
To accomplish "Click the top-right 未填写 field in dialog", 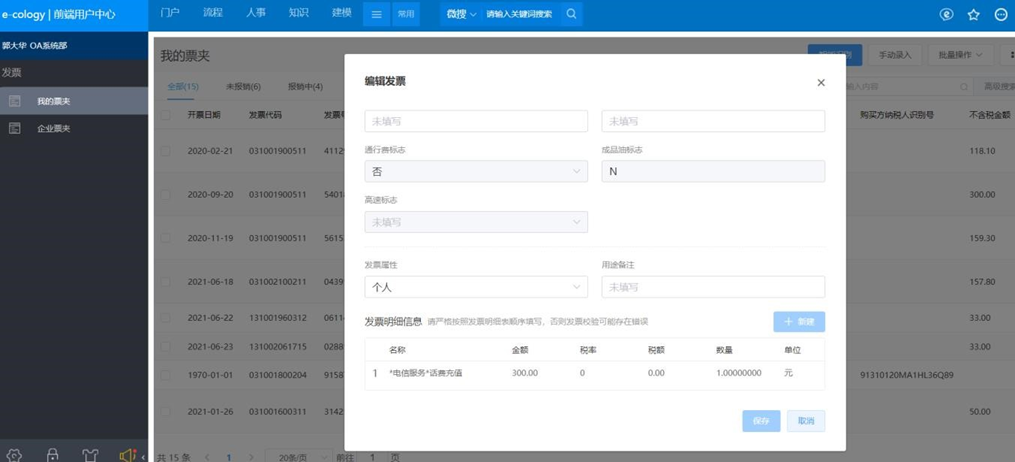I will tap(713, 121).
